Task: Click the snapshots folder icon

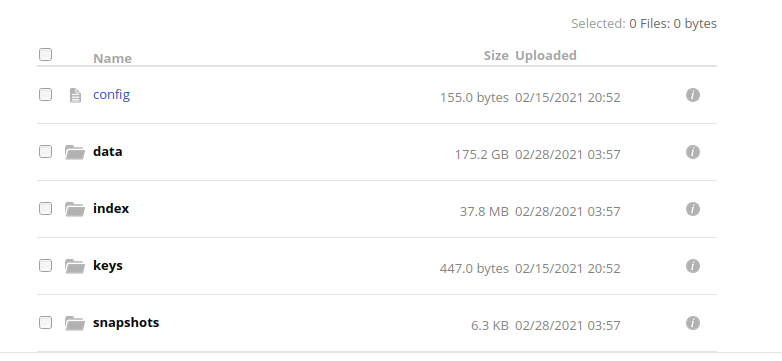Action: (x=75, y=323)
